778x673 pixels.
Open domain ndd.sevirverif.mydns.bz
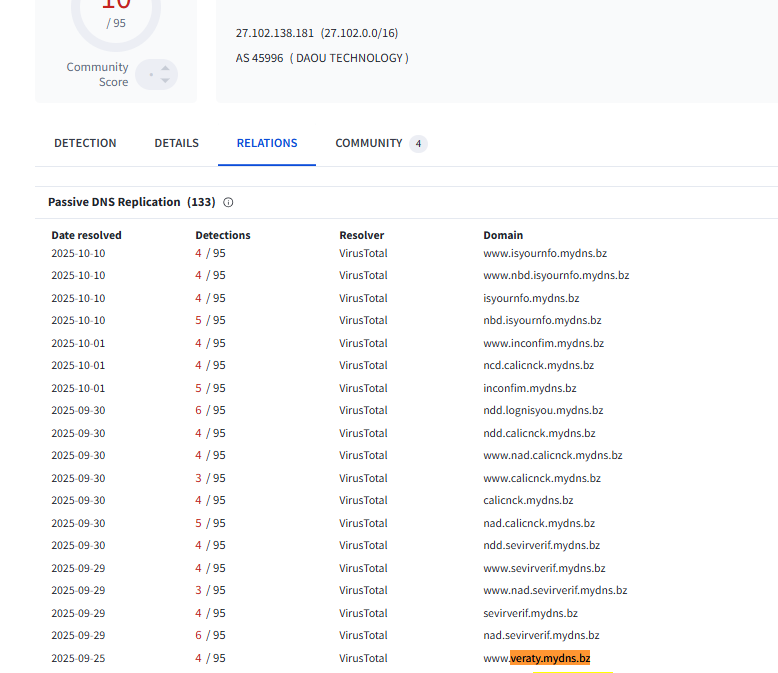[x=542, y=545]
